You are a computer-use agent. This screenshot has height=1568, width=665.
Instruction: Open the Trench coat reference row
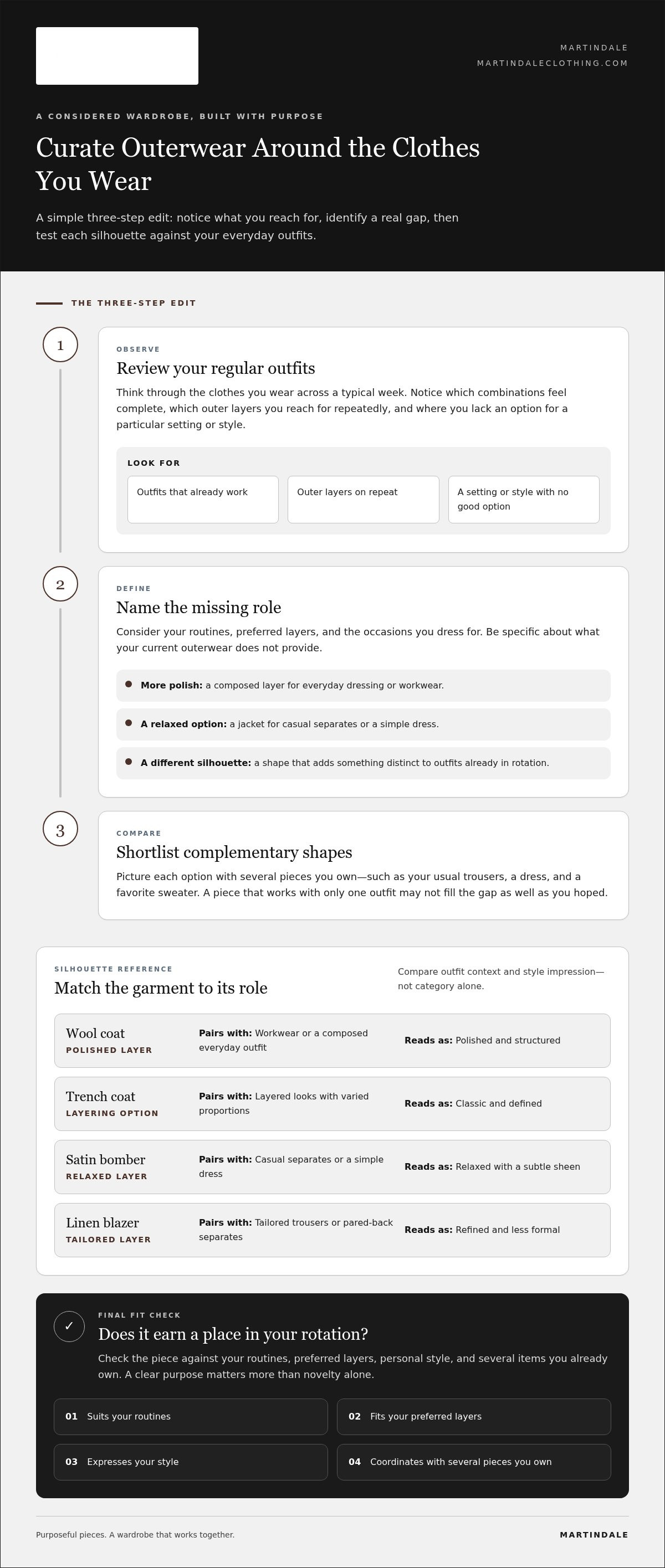[332, 1103]
